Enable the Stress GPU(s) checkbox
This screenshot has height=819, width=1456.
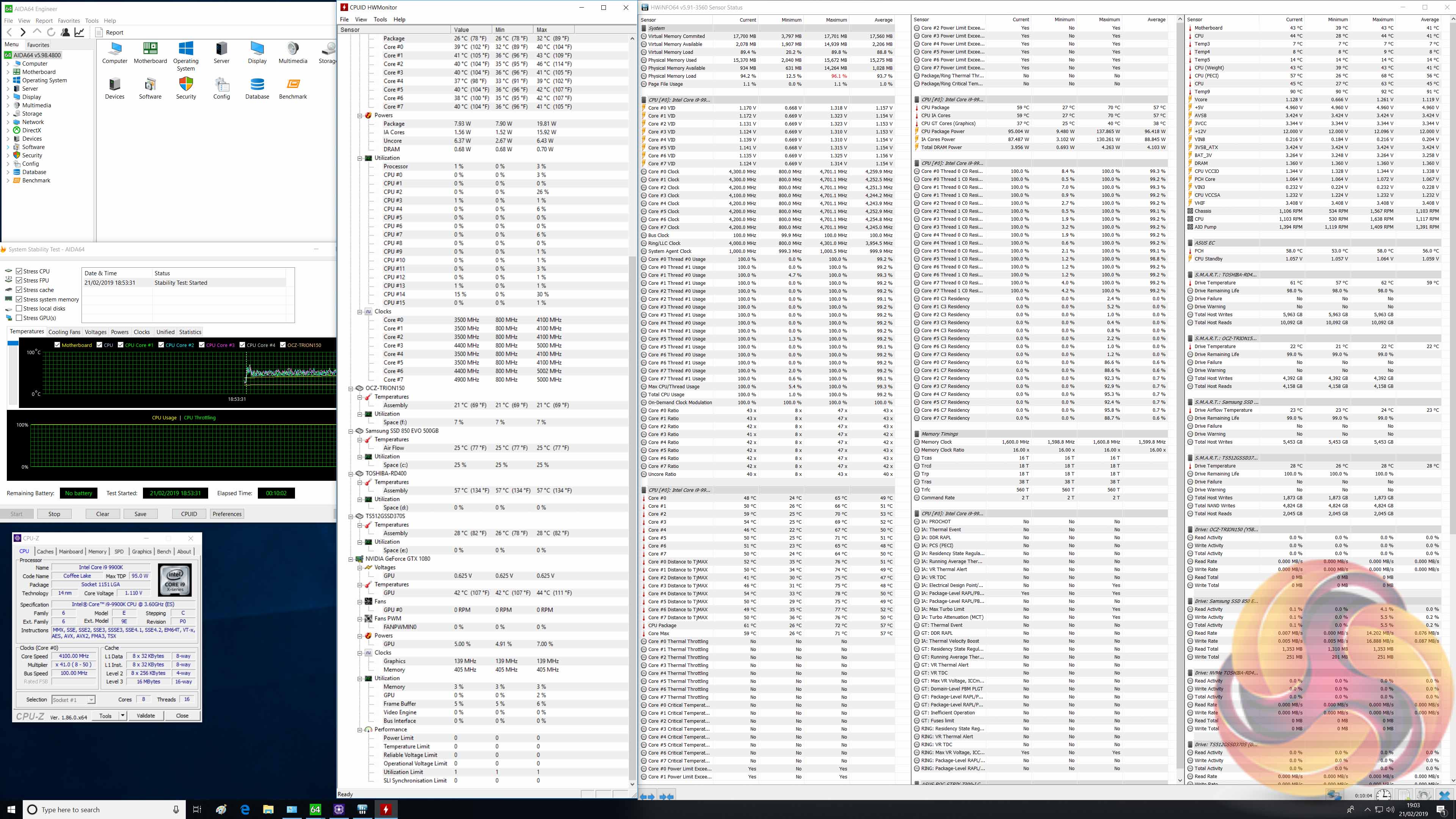[19, 318]
